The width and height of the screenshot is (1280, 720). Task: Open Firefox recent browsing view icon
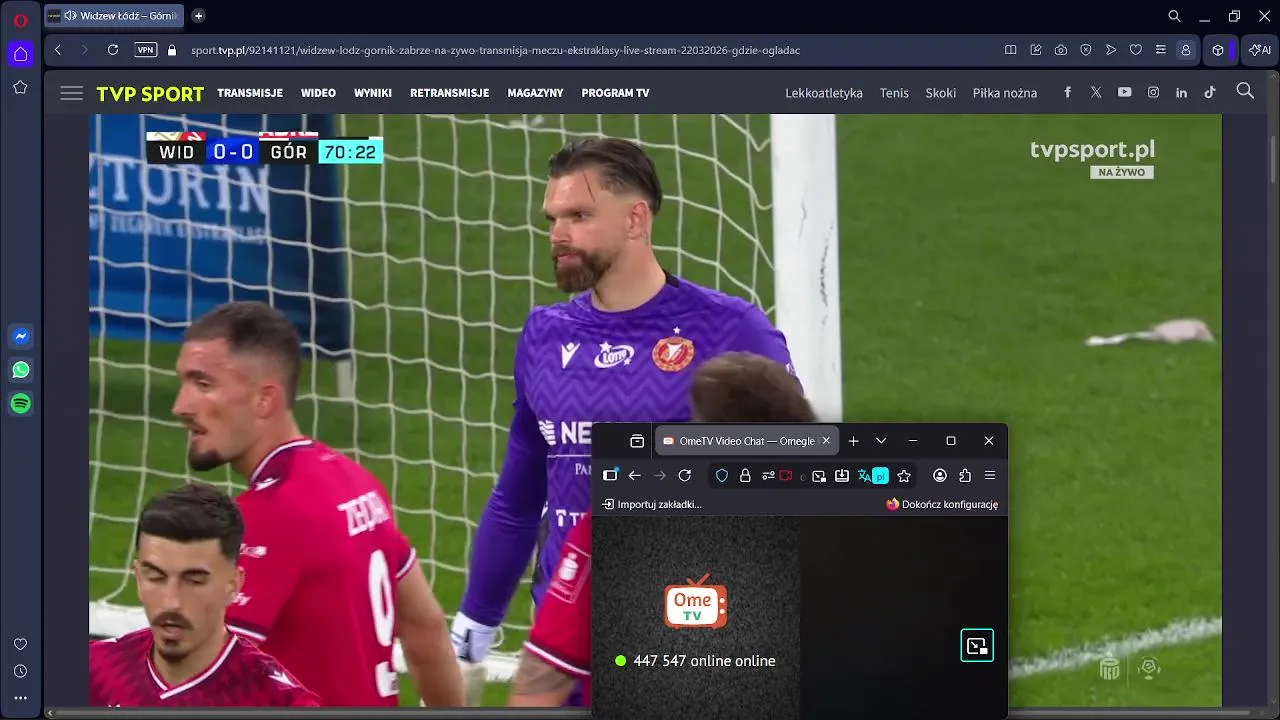click(x=637, y=441)
